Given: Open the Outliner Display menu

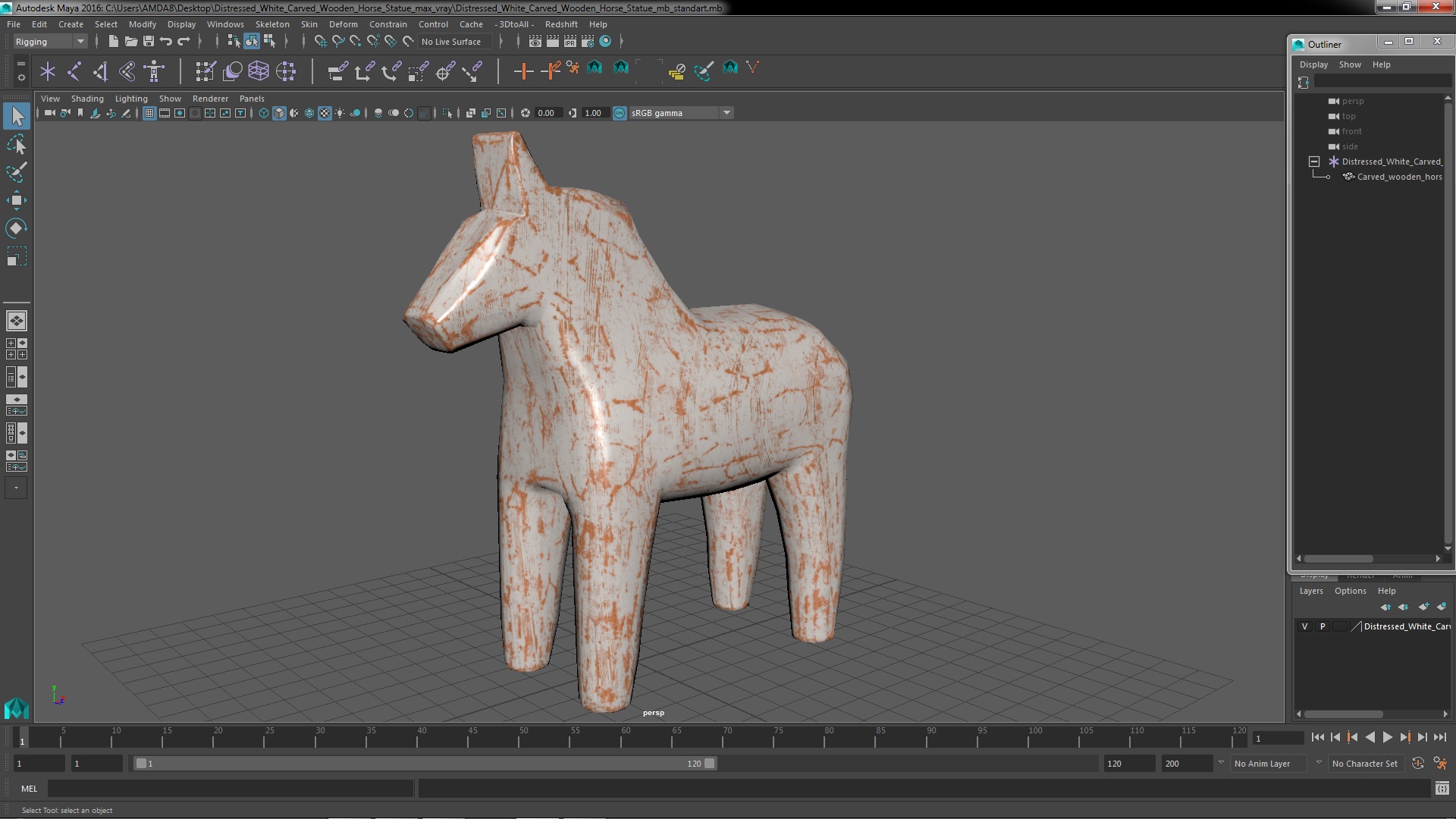Looking at the screenshot, I should 1313,64.
